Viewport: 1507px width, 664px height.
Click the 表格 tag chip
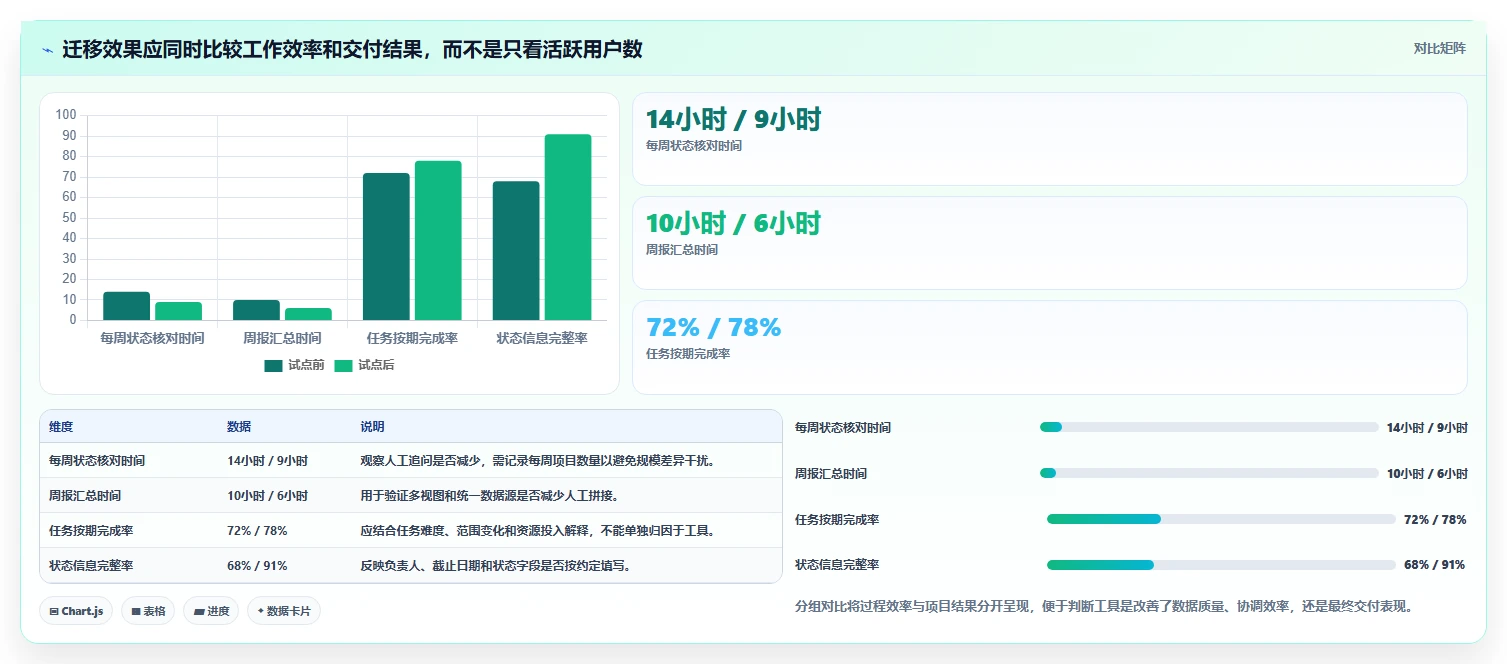tap(148, 611)
